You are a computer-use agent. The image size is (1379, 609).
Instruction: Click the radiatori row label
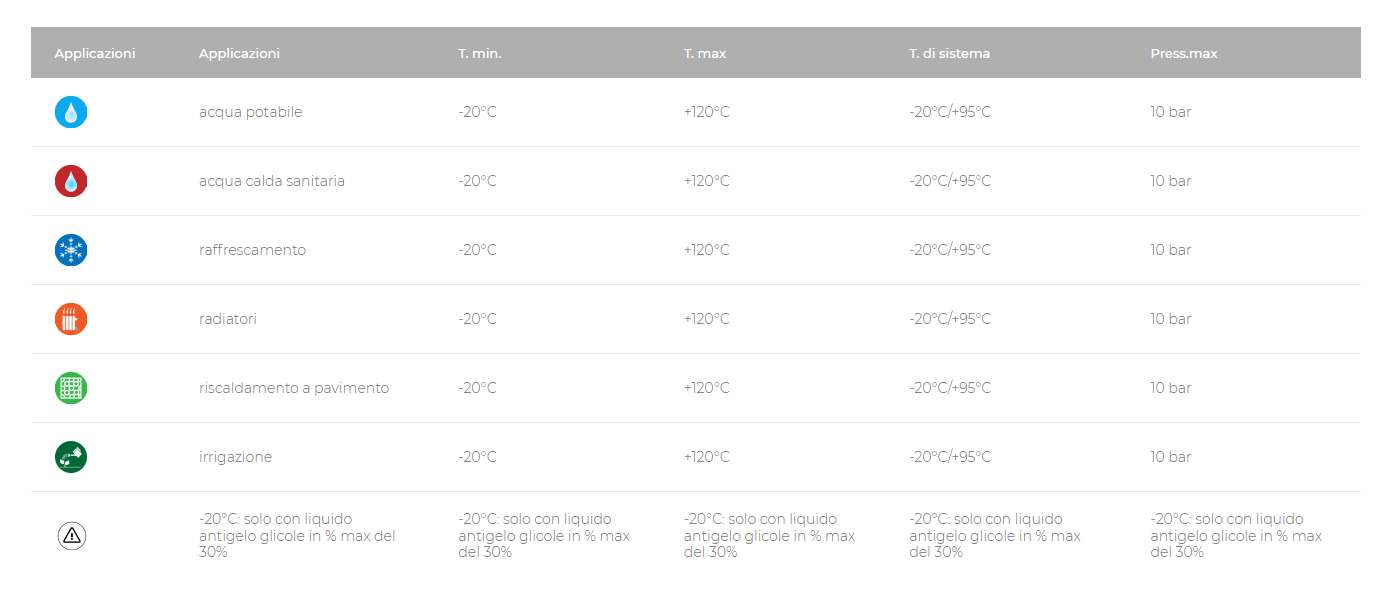[228, 319]
